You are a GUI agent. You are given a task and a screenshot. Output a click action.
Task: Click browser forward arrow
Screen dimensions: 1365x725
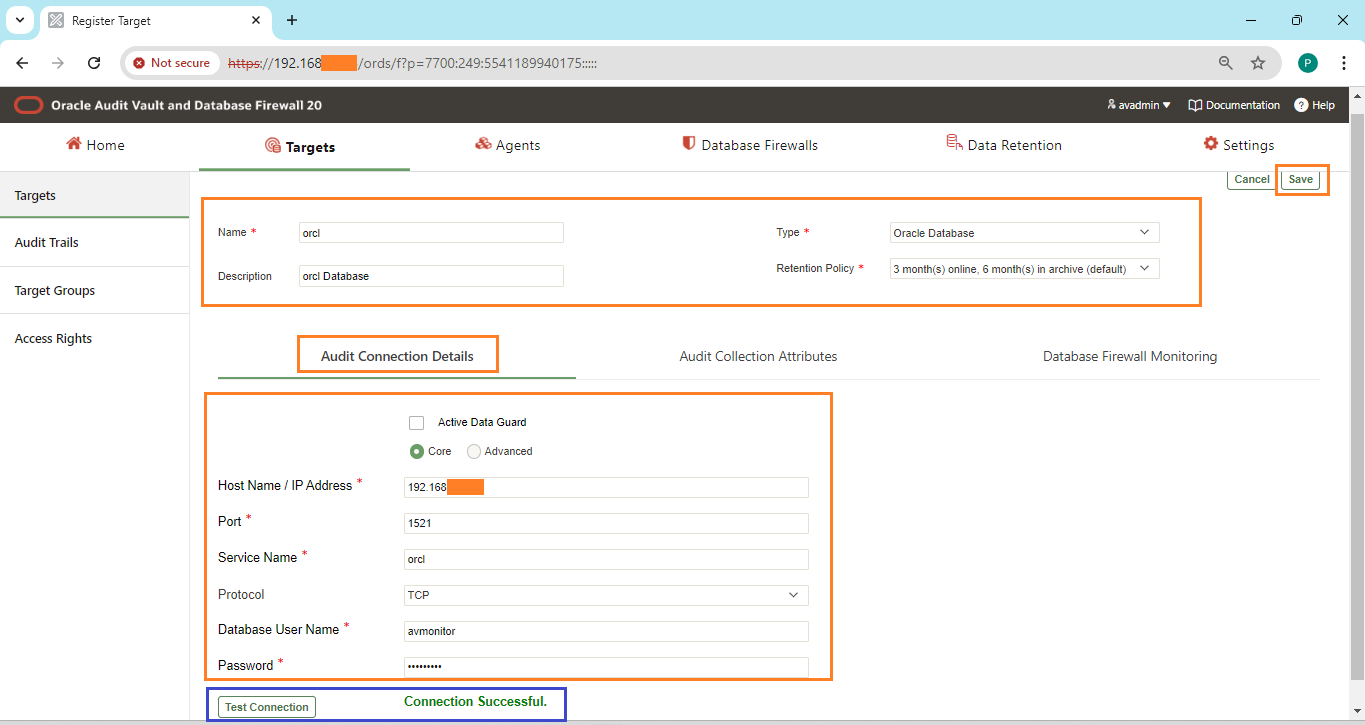(x=58, y=63)
